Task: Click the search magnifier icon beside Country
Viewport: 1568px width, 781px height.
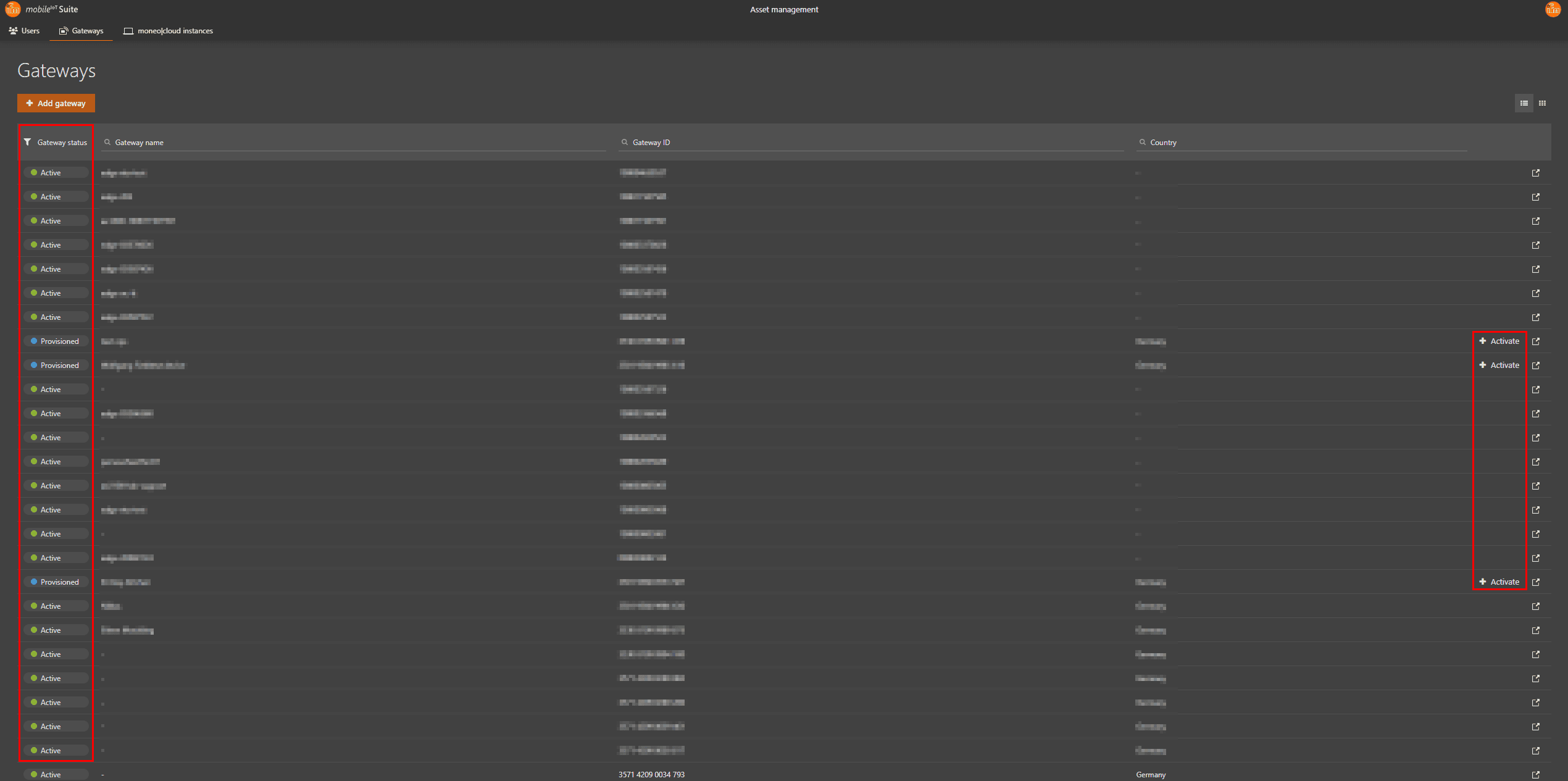Action: tap(1142, 143)
